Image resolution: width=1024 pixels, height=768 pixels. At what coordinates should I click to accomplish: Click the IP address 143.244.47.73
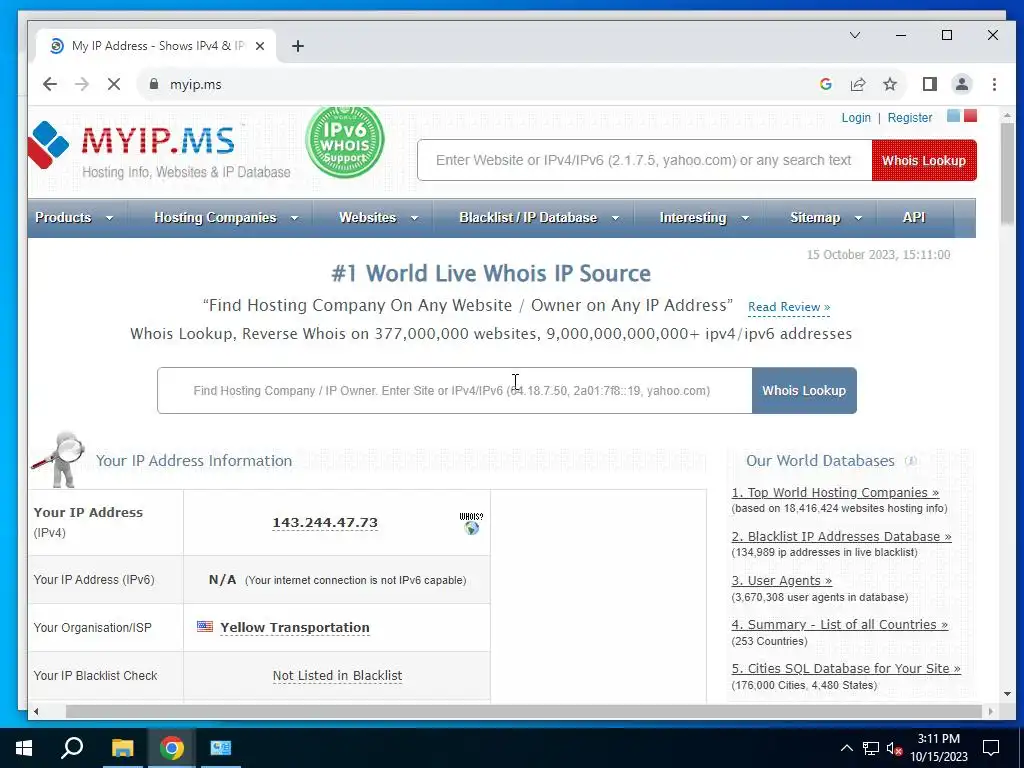click(x=325, y=522)
